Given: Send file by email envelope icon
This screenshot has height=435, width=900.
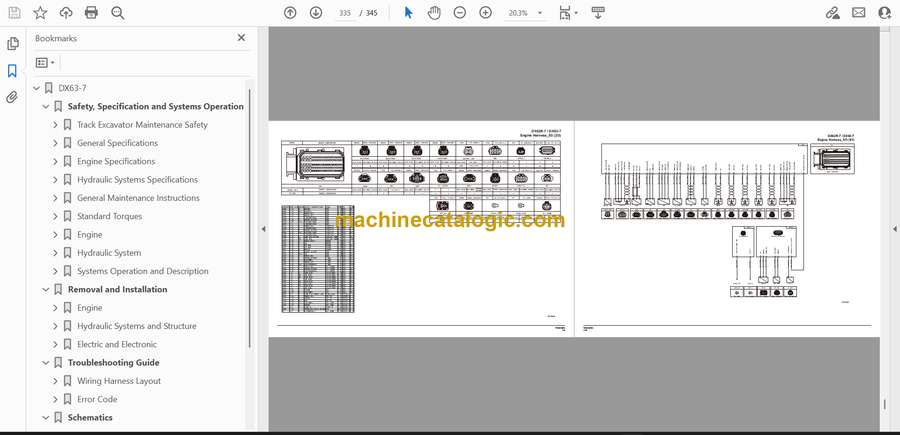Looking at the screenshot, I should coord(858,13).
